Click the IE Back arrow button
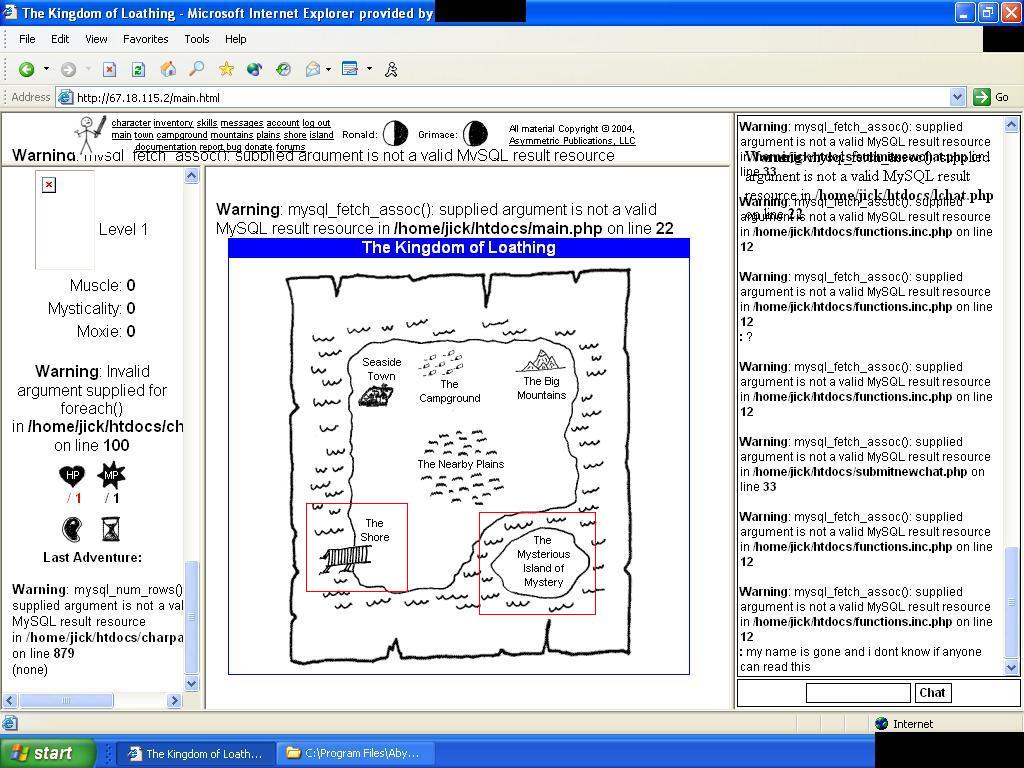Image resolution: width=1024 pixels, height=768 pixels. coord(27,69)
